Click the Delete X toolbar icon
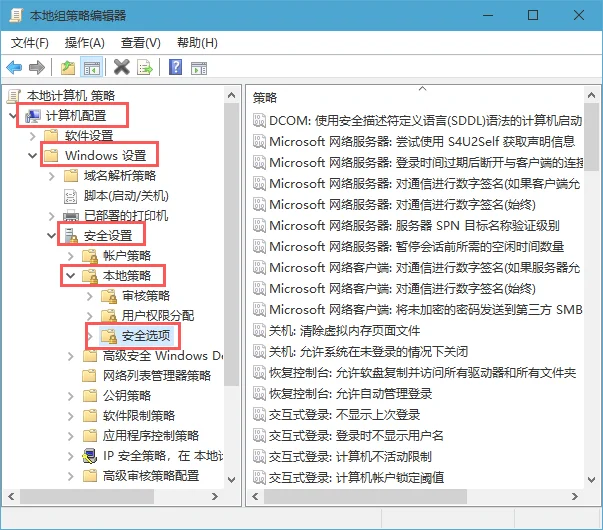This screenshot has height=530, width=603. click(122, 67)
